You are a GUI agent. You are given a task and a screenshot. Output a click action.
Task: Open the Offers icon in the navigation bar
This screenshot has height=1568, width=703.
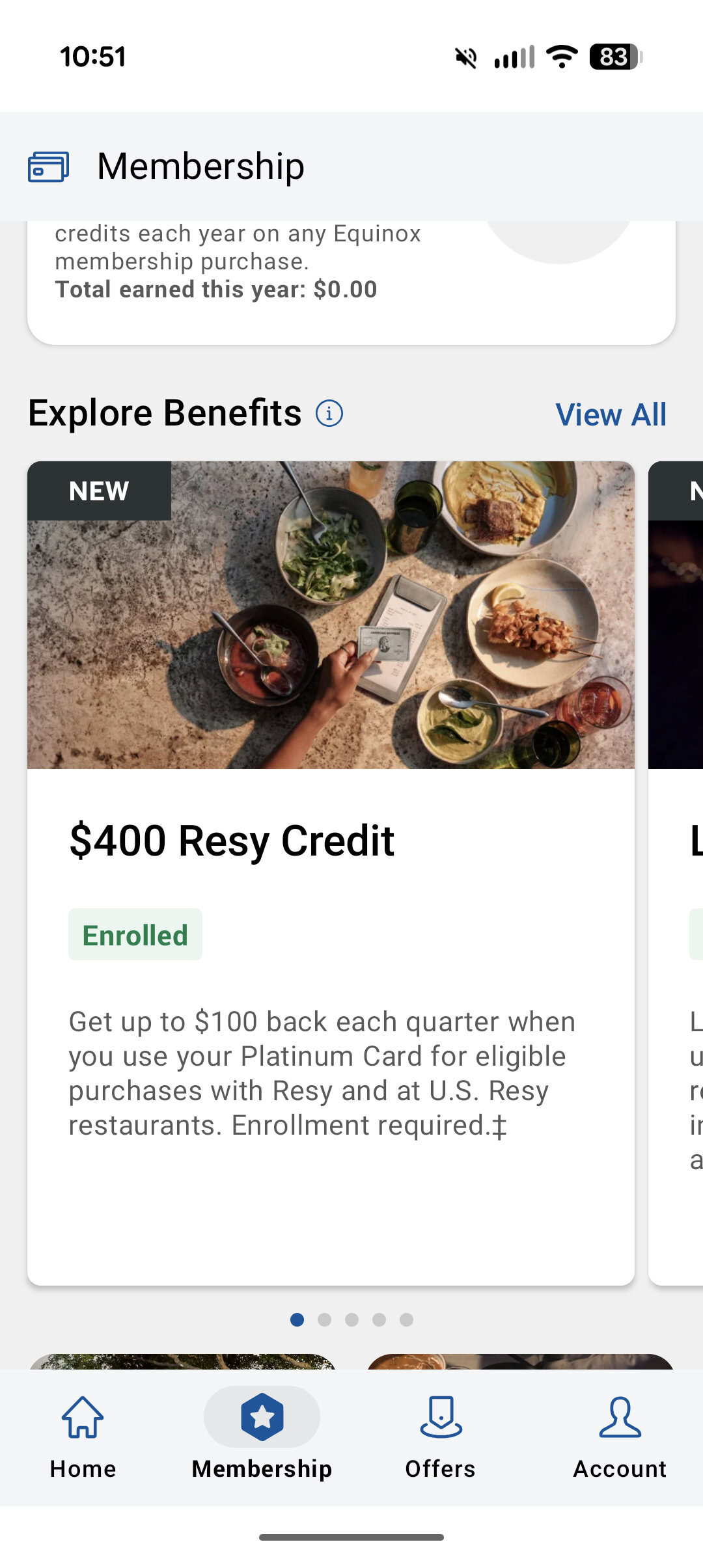click(440, 1416)
